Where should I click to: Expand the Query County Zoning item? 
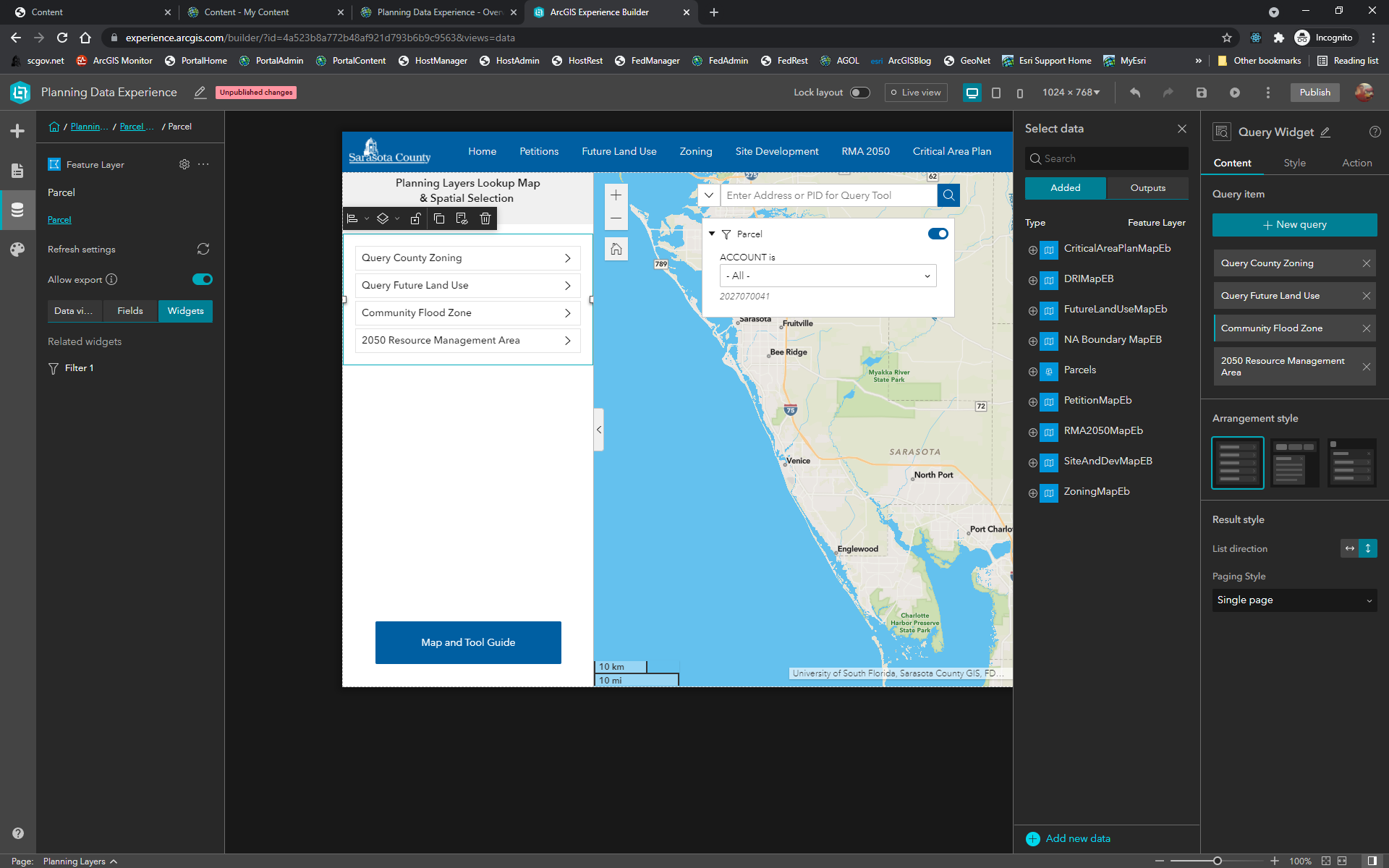click(467, 258)
